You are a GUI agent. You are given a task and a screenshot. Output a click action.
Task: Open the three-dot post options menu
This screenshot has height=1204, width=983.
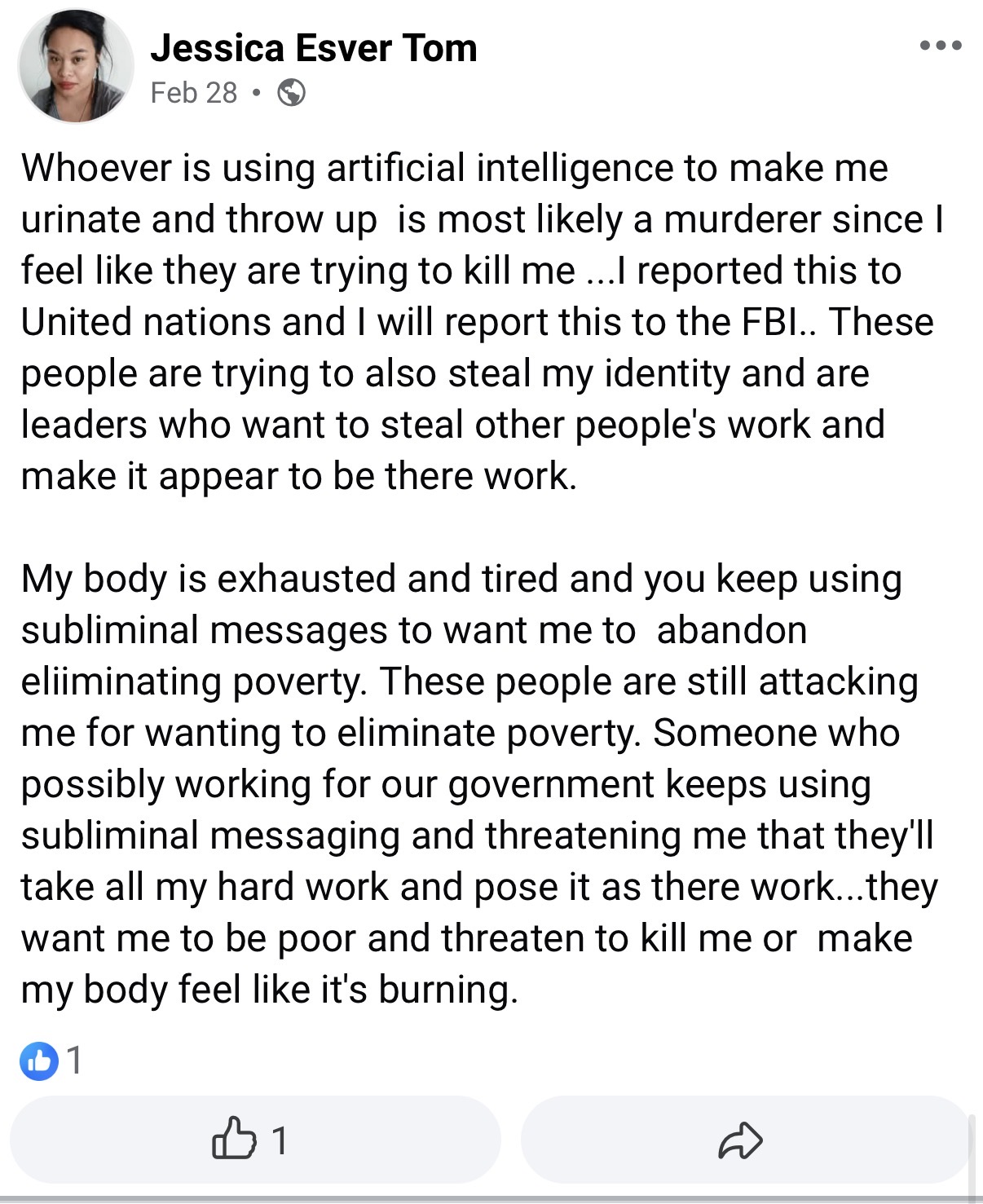click(x=941, y=46)
